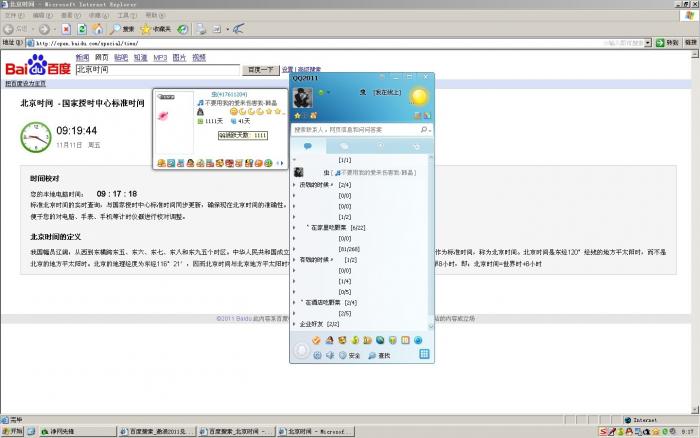The height and width of the screenshot is (438, 700).
Task: Click the 图片 link on Baidu
Action: coord(179,58)
